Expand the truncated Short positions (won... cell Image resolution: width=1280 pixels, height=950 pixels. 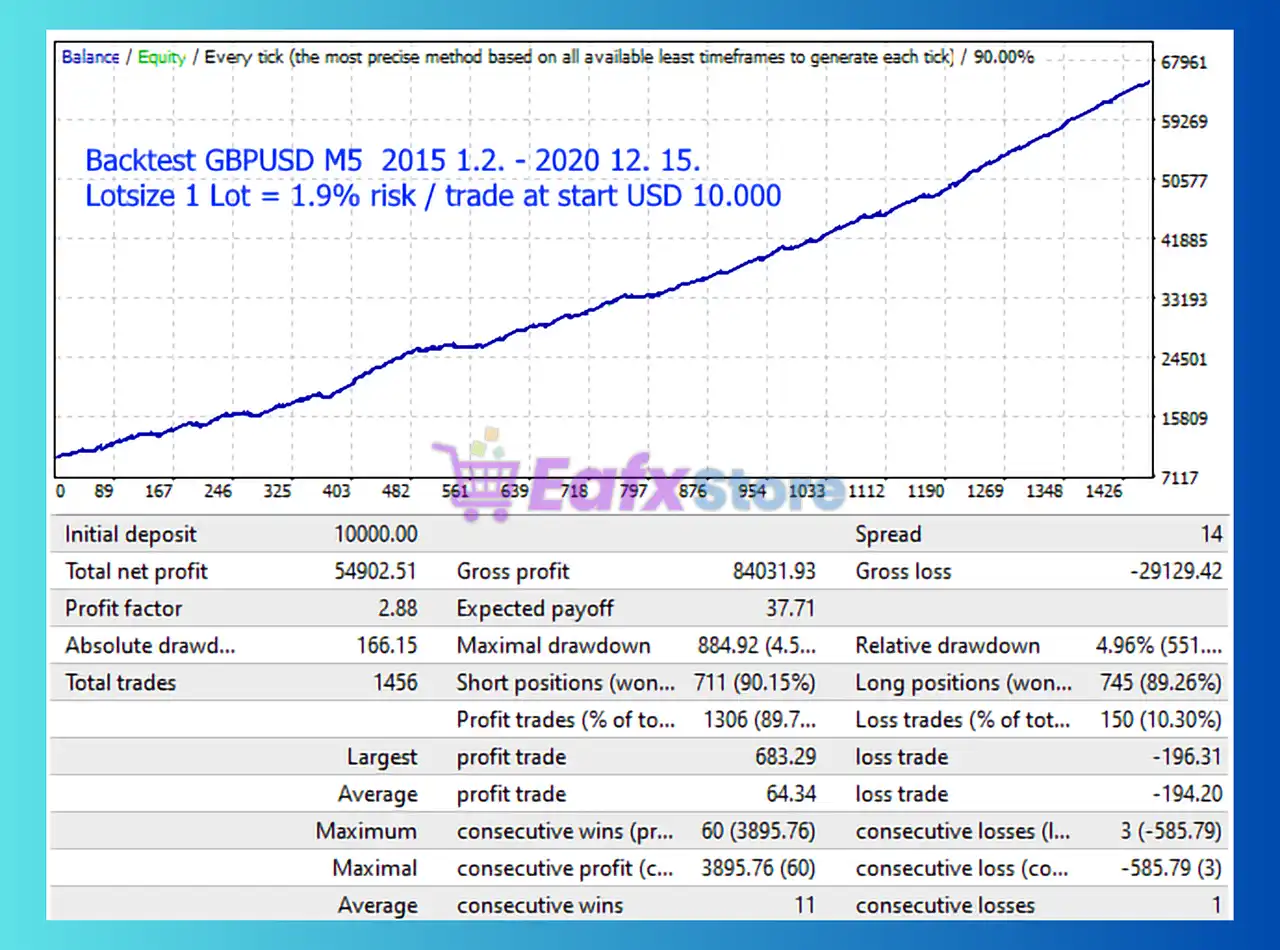pos(565,682)
